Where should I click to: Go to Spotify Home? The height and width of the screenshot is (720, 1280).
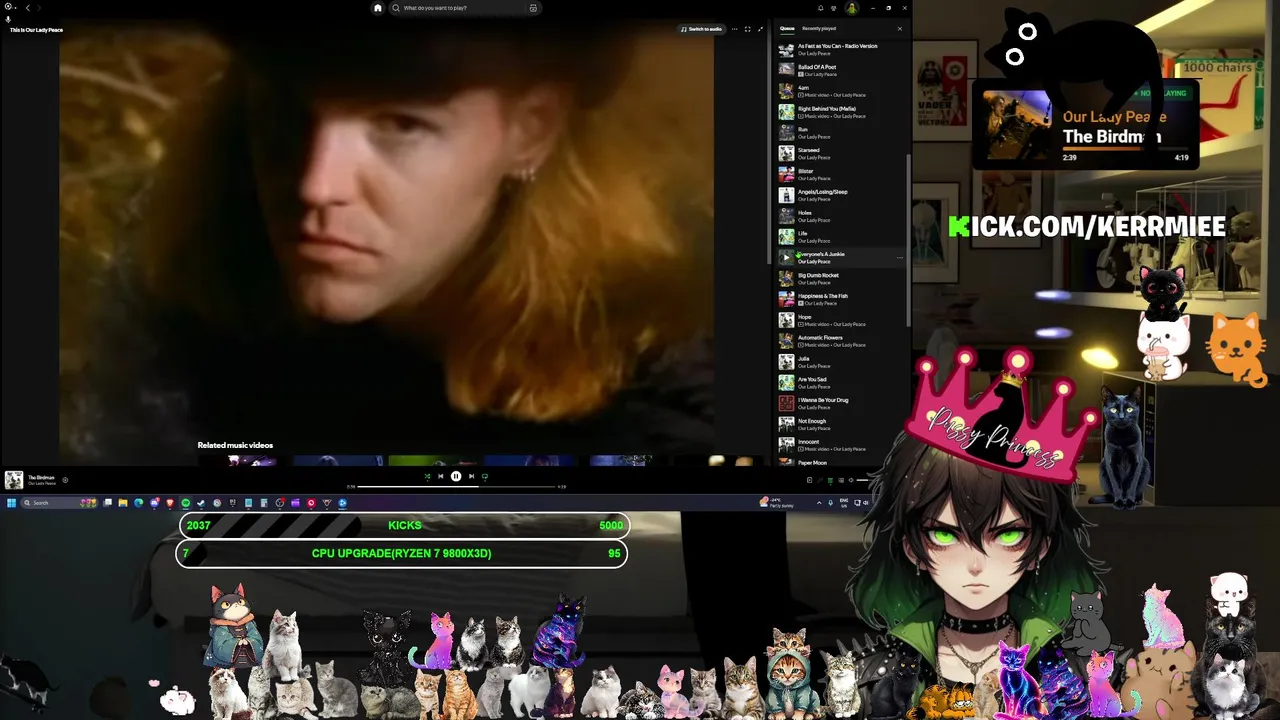[378, 8]
